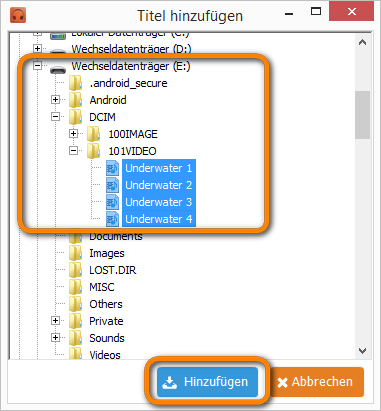Collapse the DCIM folder node
The height and width of the screenshot is (411, 381).
pos(56,117)
